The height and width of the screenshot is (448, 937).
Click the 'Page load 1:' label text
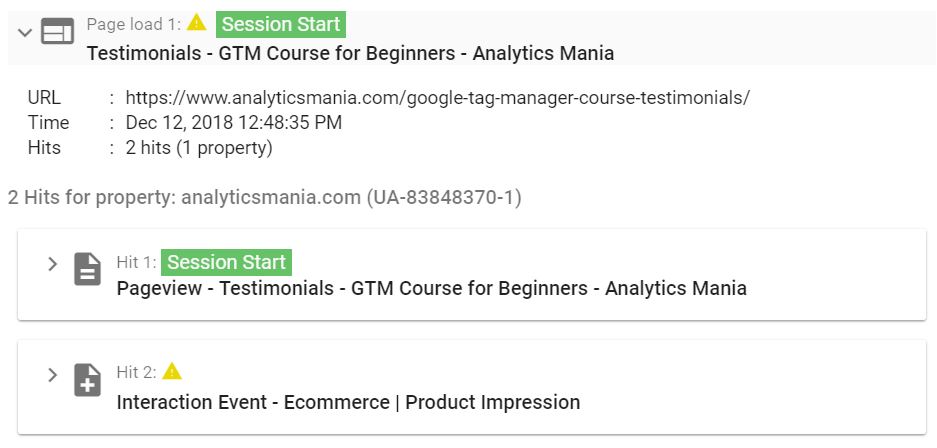coord(134,24)
